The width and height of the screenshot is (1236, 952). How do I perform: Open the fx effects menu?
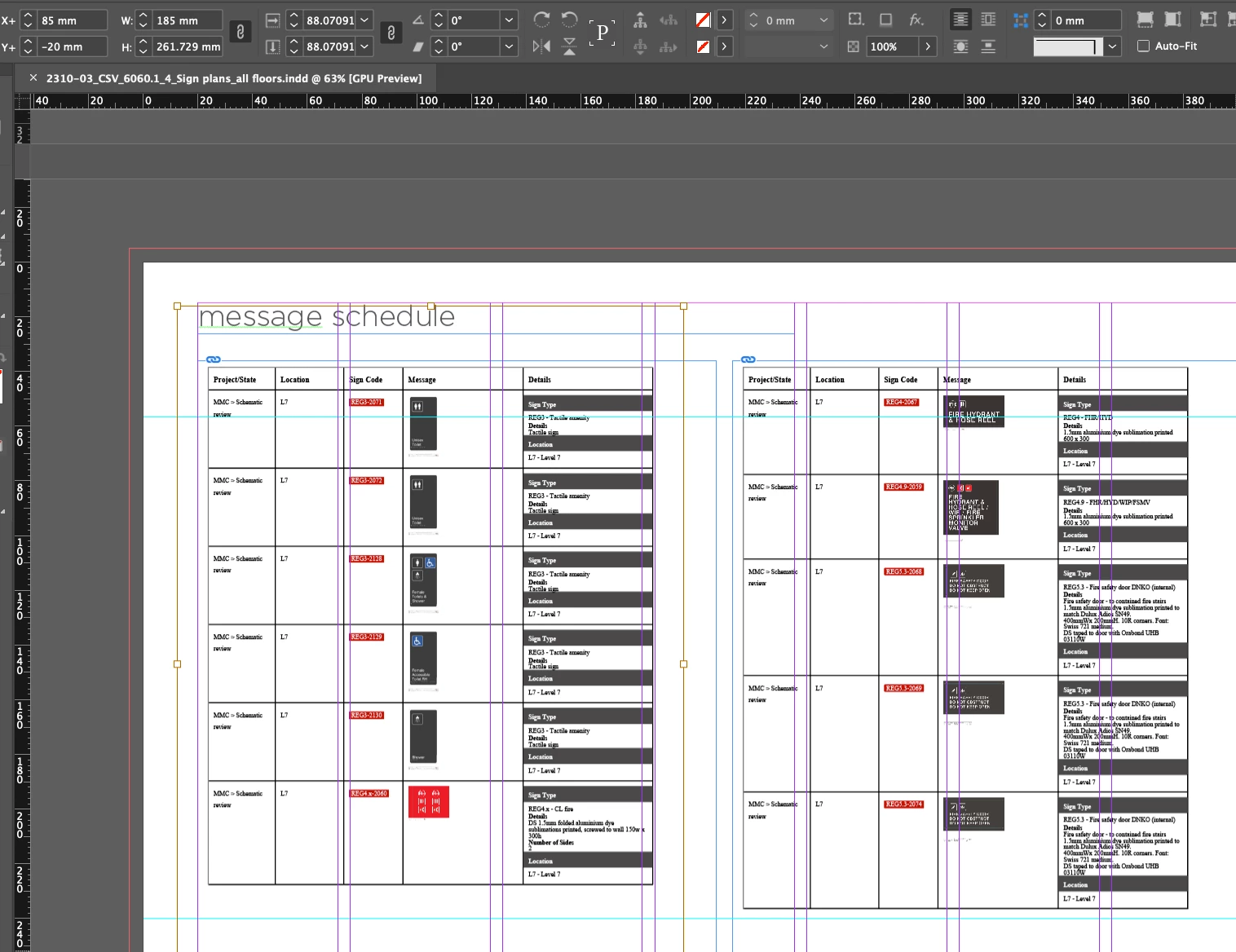point(916,20)
